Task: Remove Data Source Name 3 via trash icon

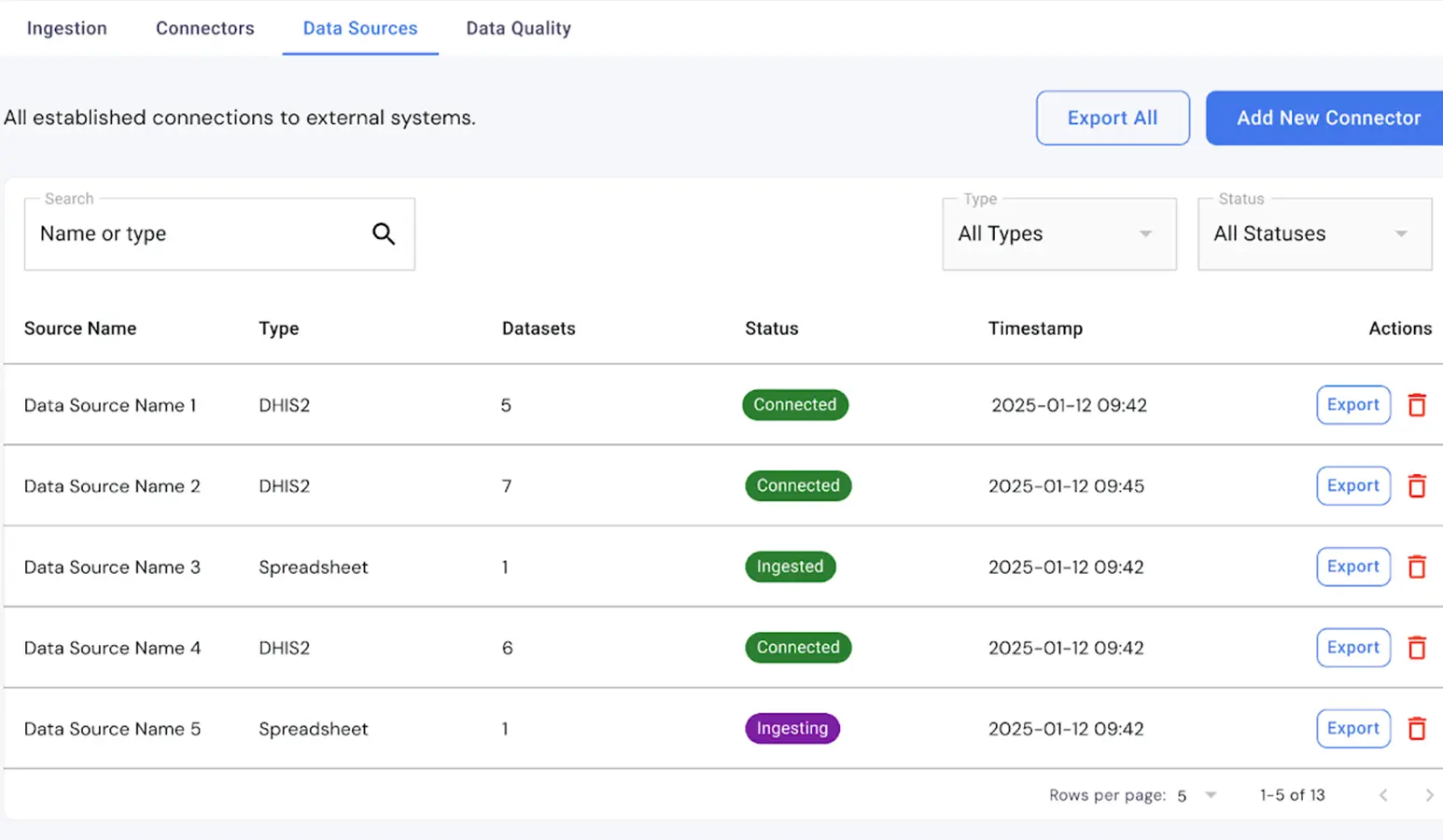Action: [1416, 567]
